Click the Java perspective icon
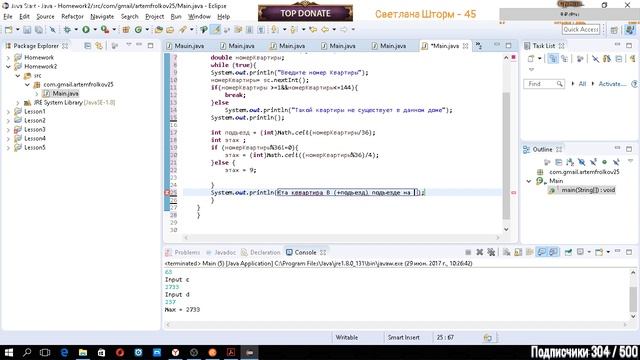 point(629,29)
